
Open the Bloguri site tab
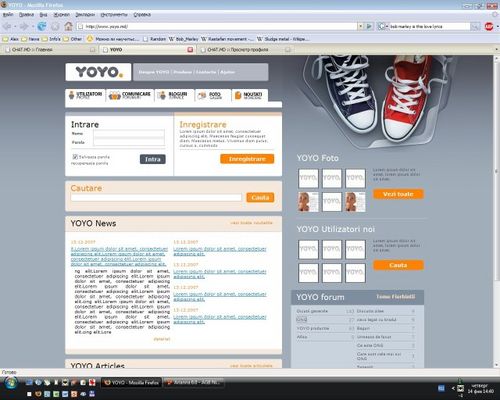175,95
